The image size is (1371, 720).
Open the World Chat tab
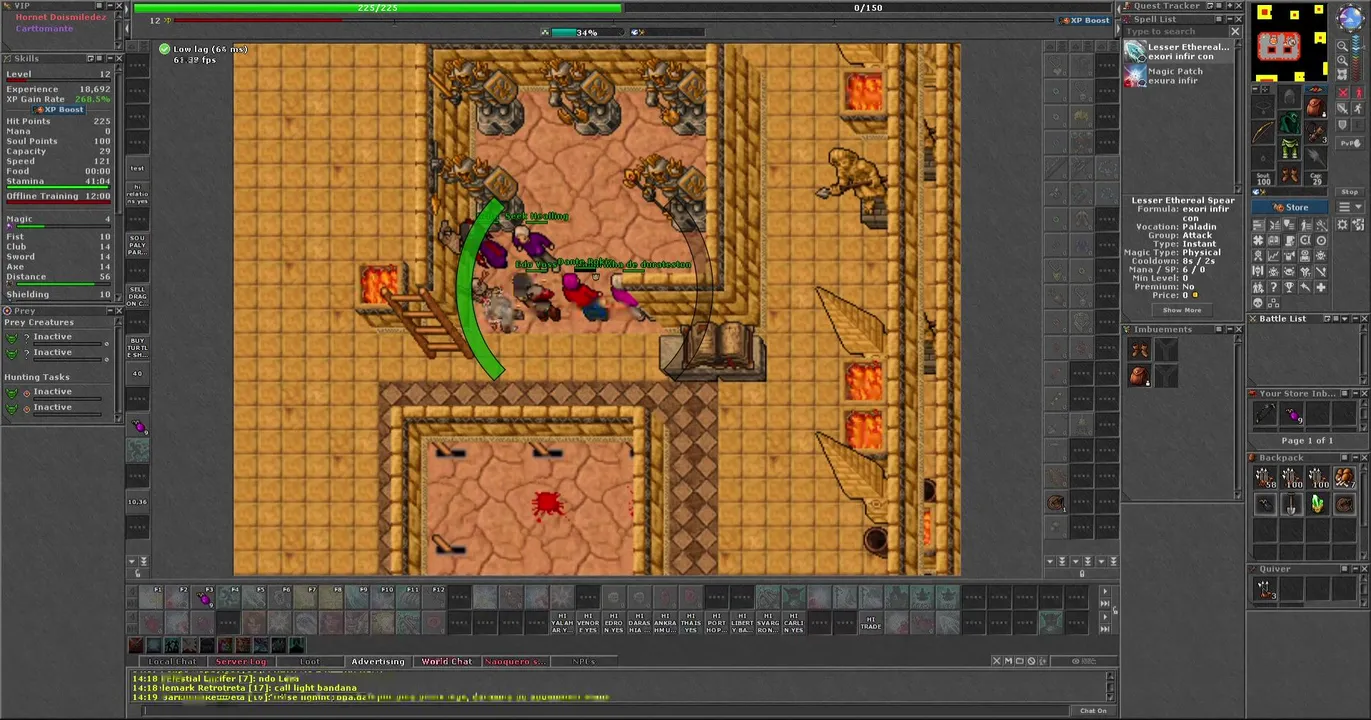point(447,661)
